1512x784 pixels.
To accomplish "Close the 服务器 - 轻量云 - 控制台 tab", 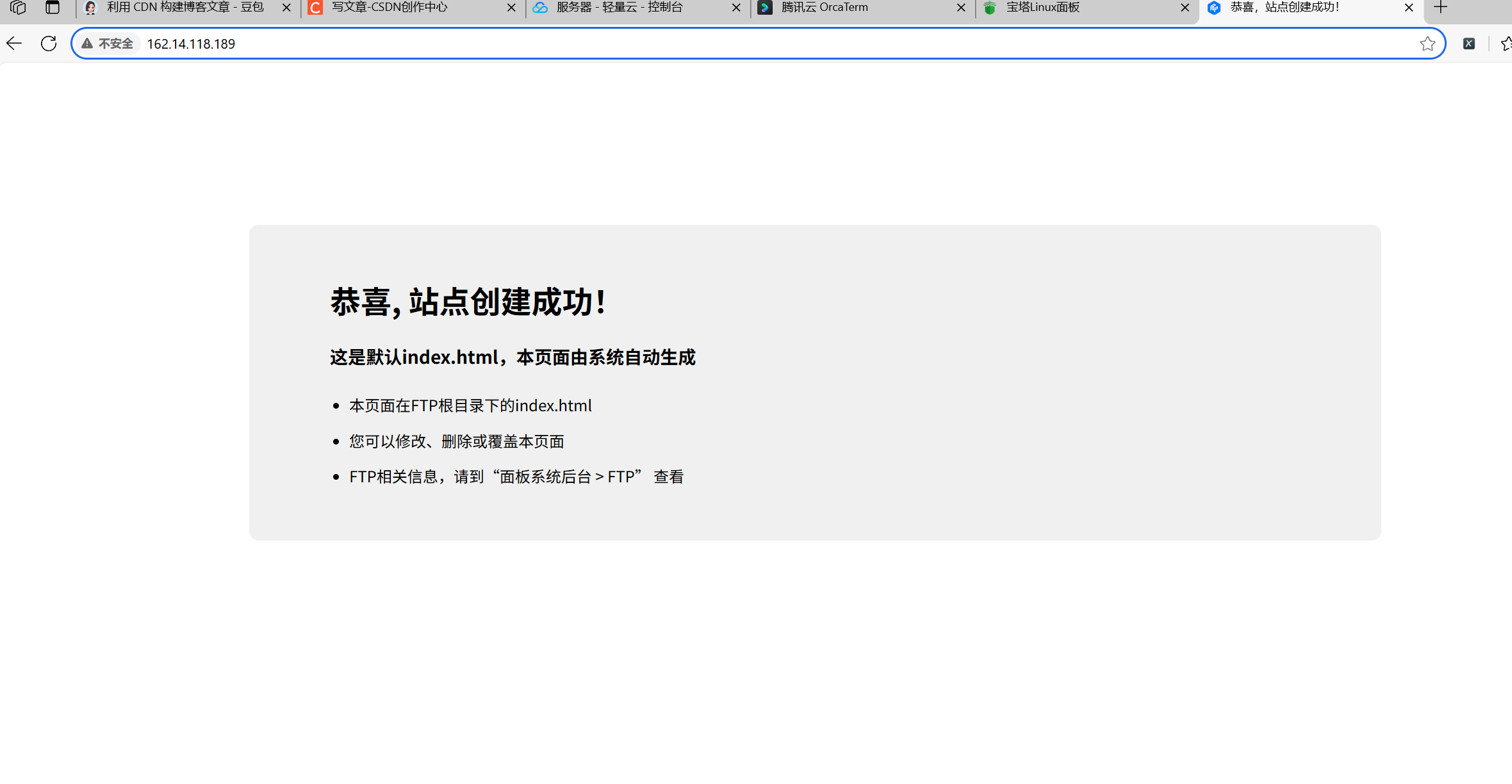I will (x=735, y=8).
